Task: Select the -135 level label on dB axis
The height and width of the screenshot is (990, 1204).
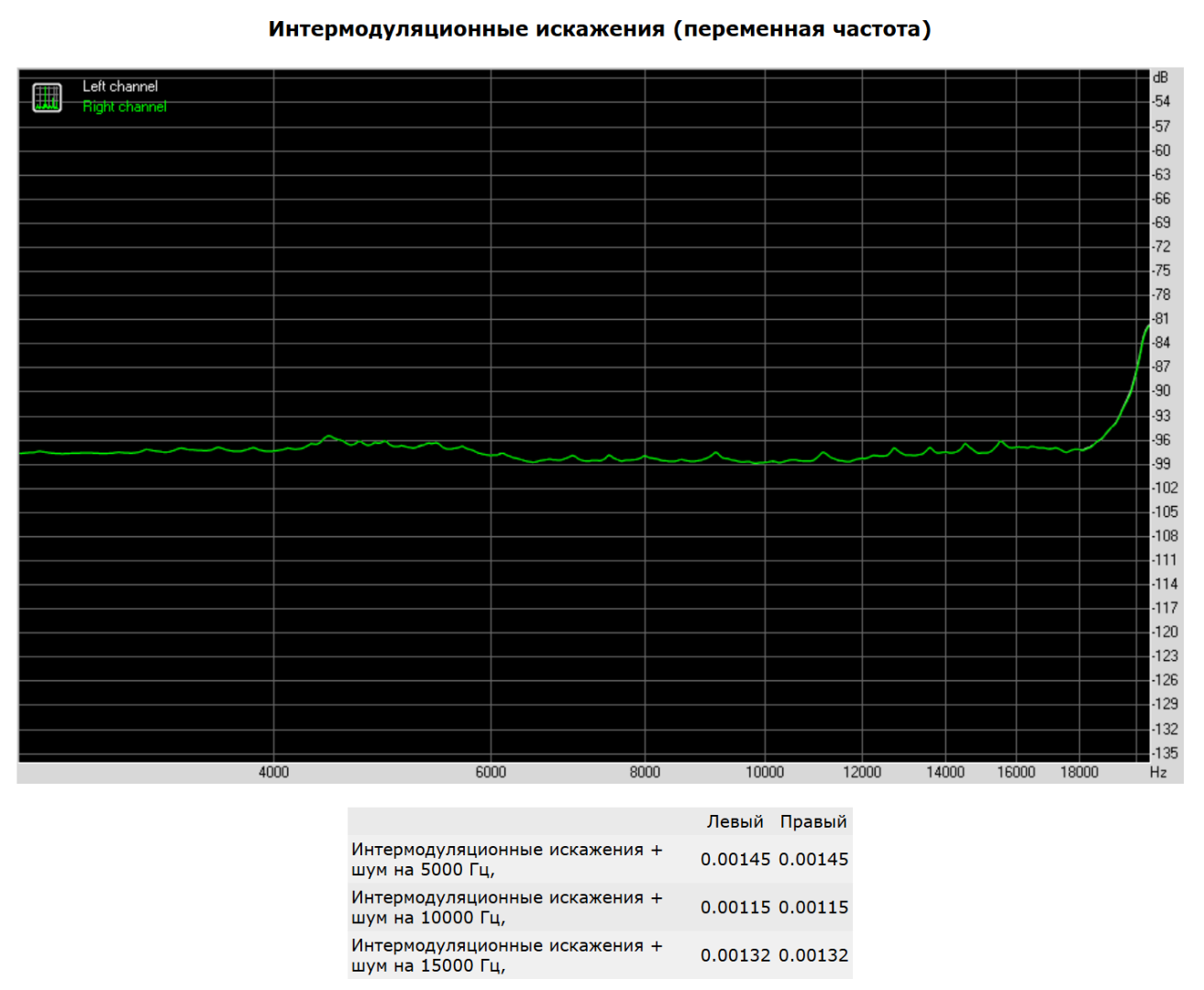Action: click(x=1165, y=753)
